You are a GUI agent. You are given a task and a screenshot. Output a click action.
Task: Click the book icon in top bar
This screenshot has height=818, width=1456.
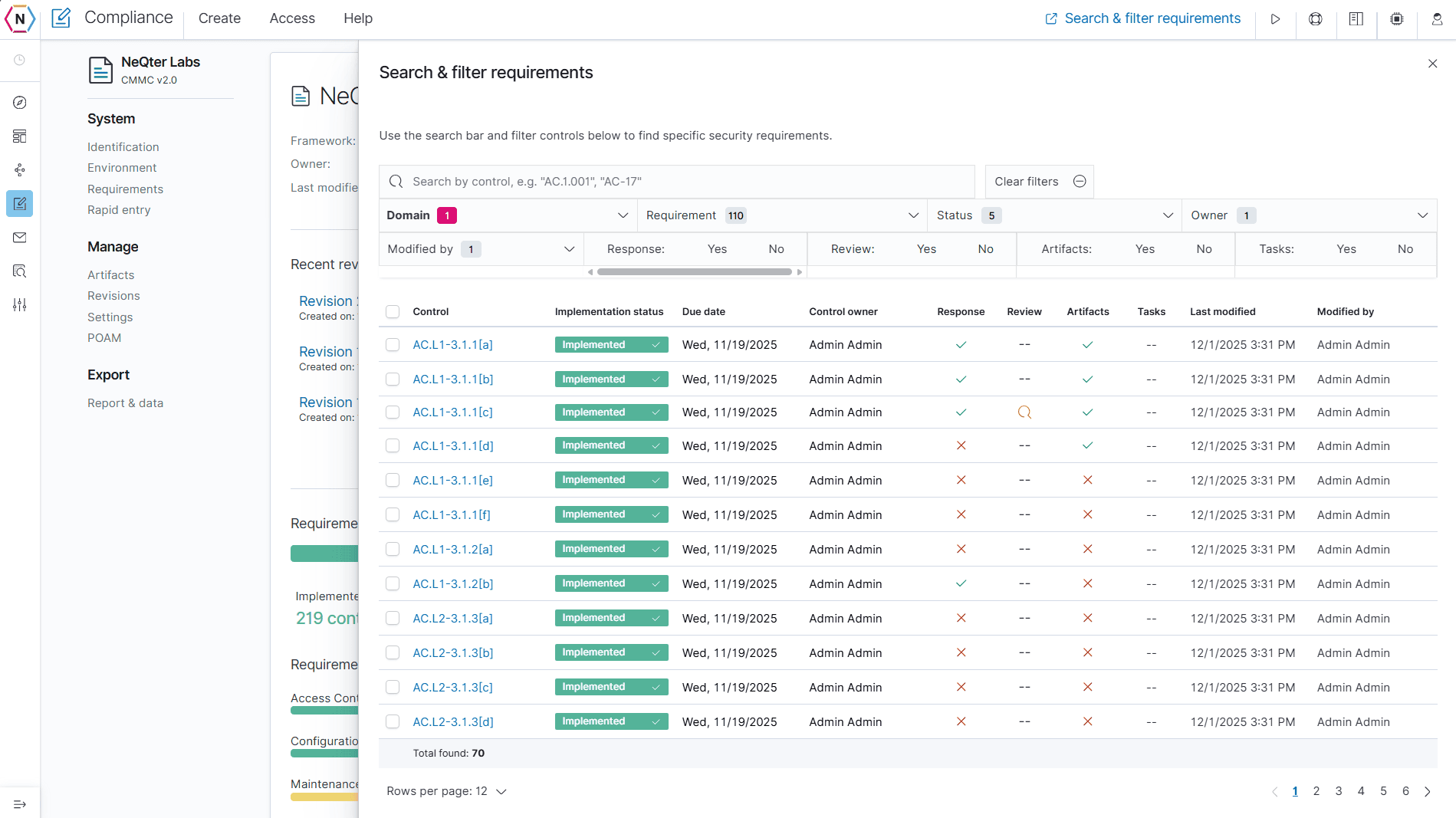[x=1356, y=19]
